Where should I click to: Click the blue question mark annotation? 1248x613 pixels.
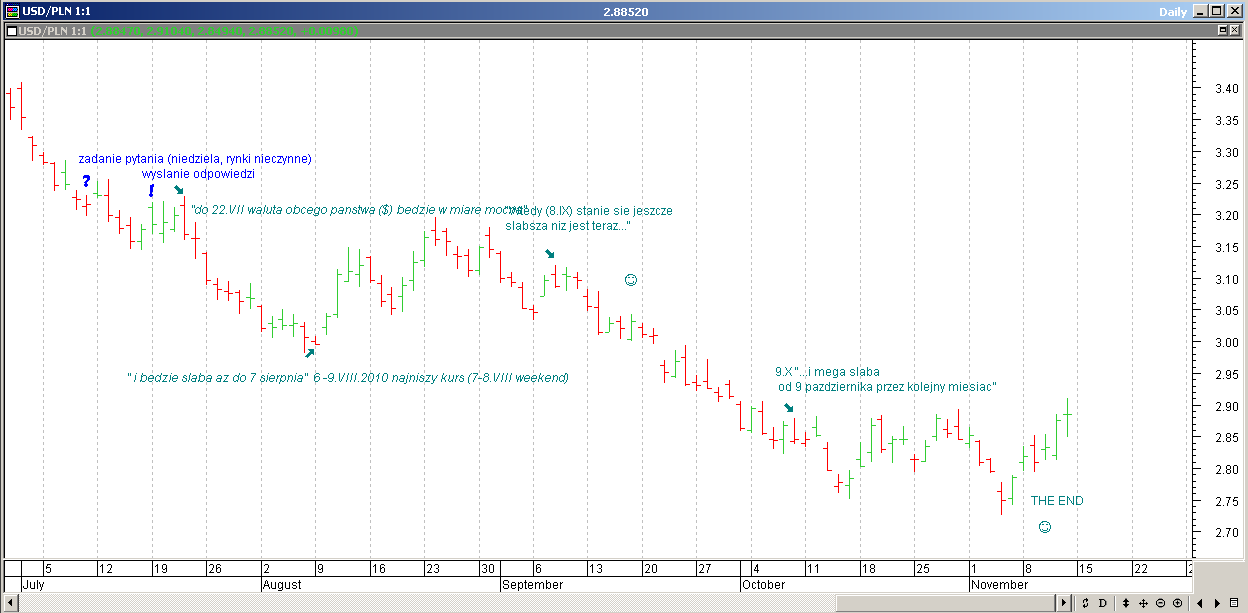coord(86,181)
